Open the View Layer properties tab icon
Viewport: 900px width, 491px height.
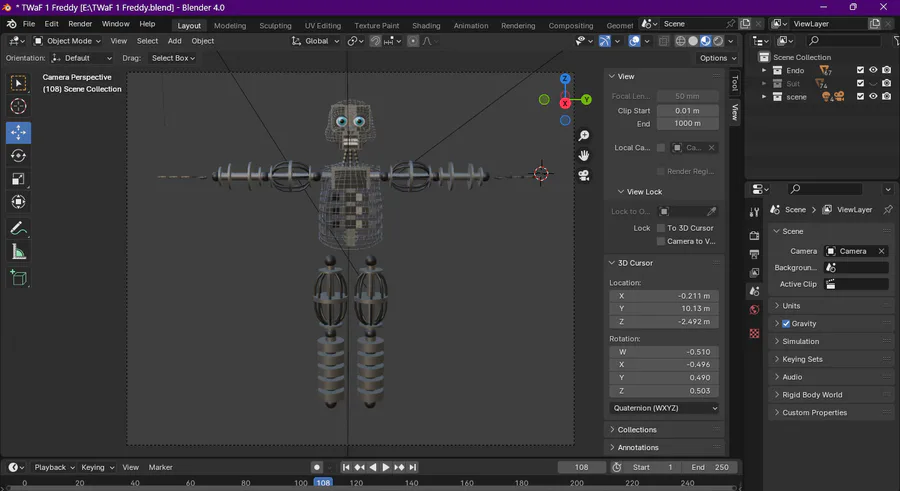click(754, 272)
